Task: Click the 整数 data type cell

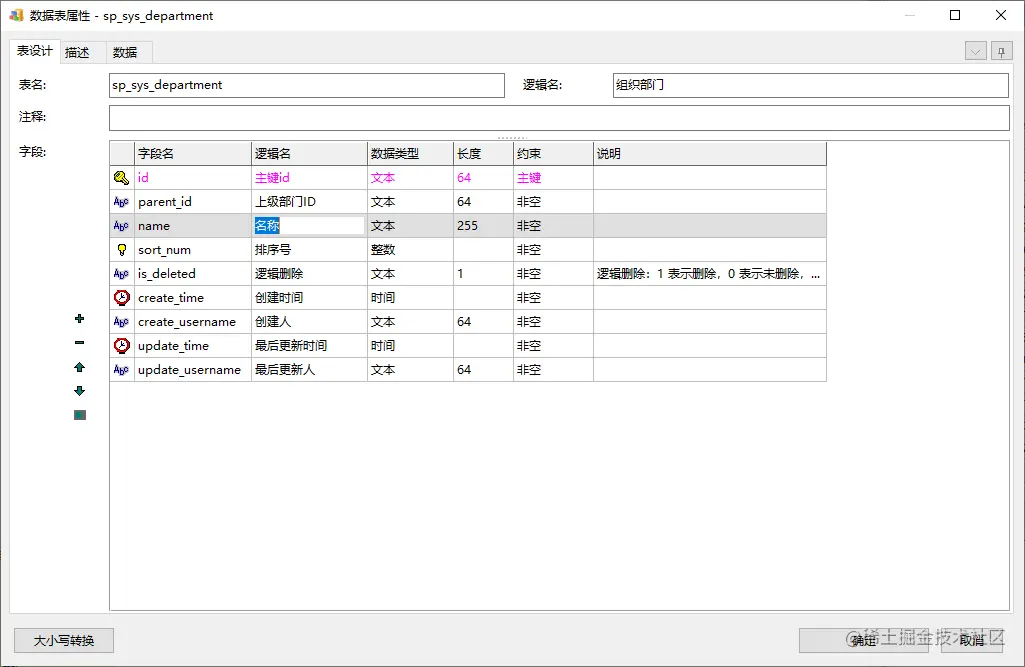Action: pyautogui.click(x=411, y=250)
